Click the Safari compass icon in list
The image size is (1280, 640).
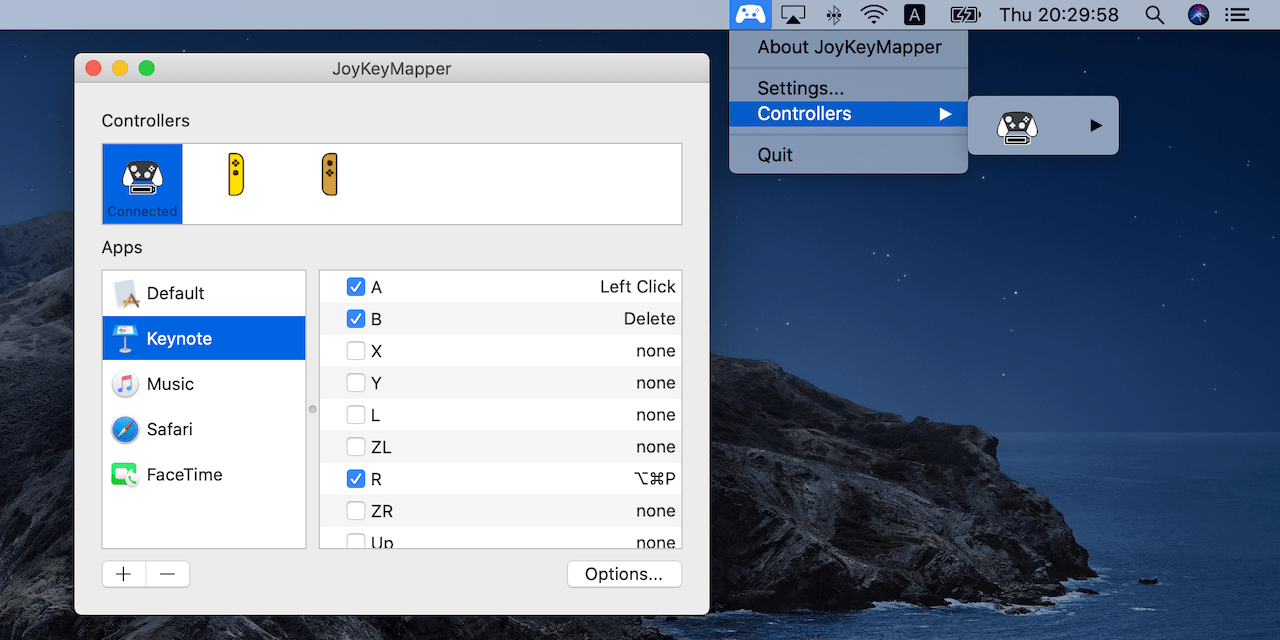coord(125,429)
